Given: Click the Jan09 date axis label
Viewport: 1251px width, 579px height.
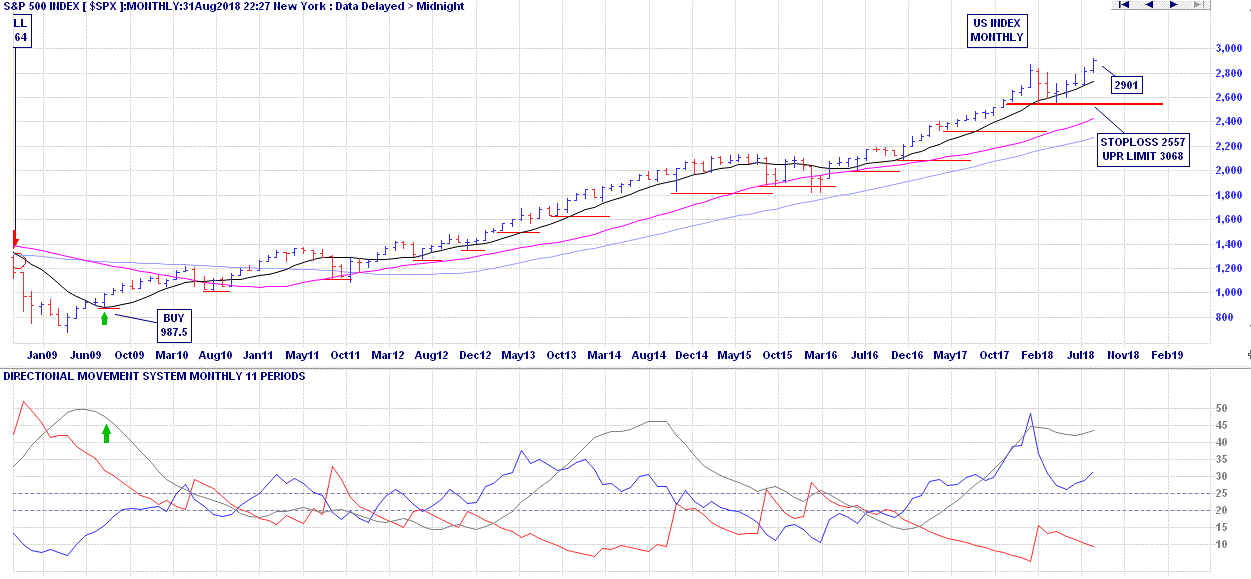Looking at the screenshot, I should click(x=42, y=355).
